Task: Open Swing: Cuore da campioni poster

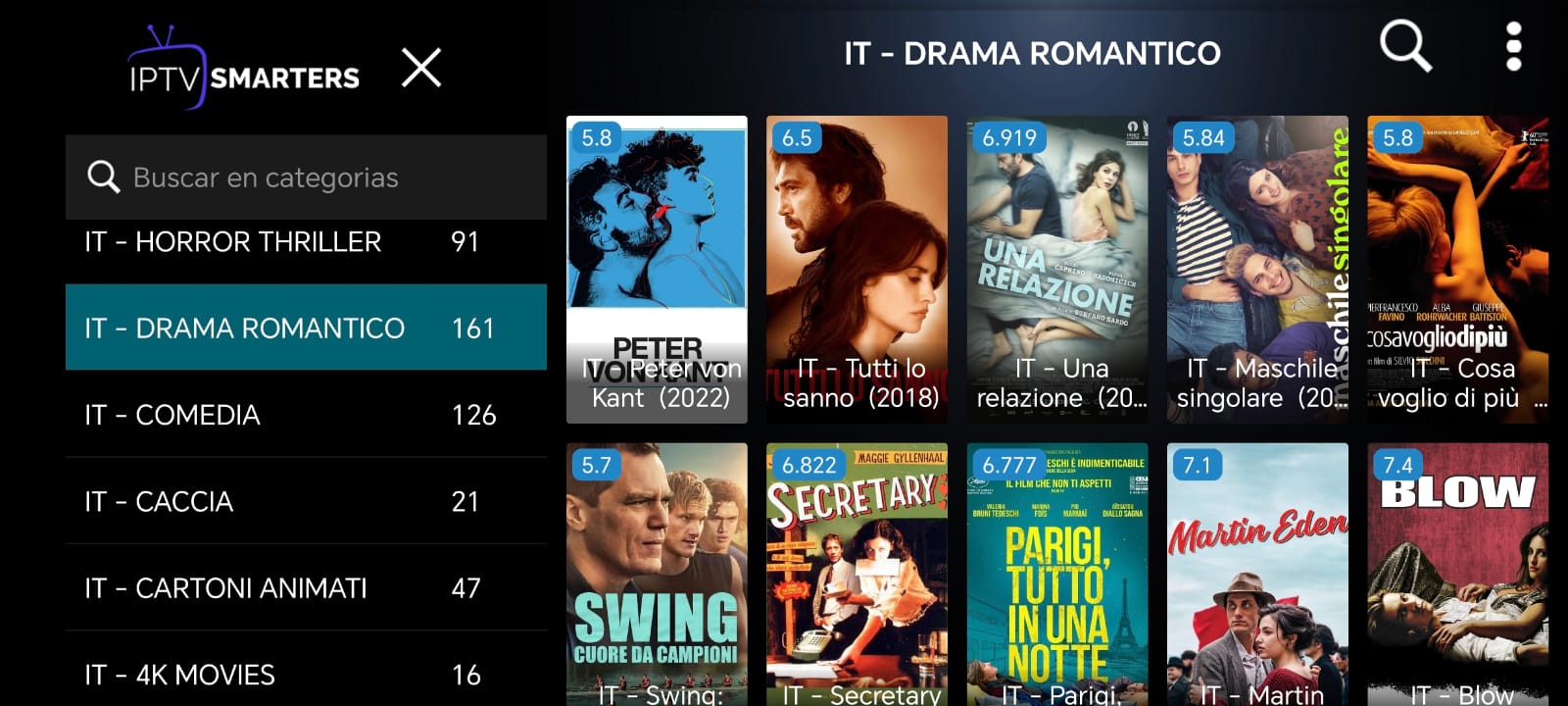Action: 657,575
